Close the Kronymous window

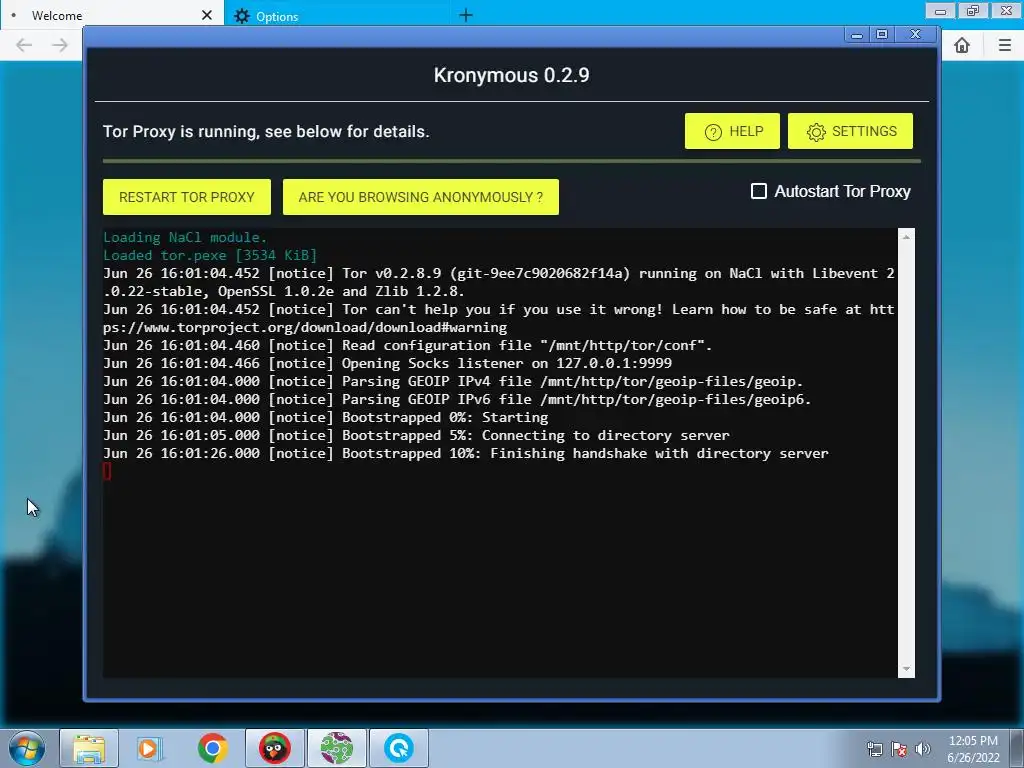(x=916, y=35)
